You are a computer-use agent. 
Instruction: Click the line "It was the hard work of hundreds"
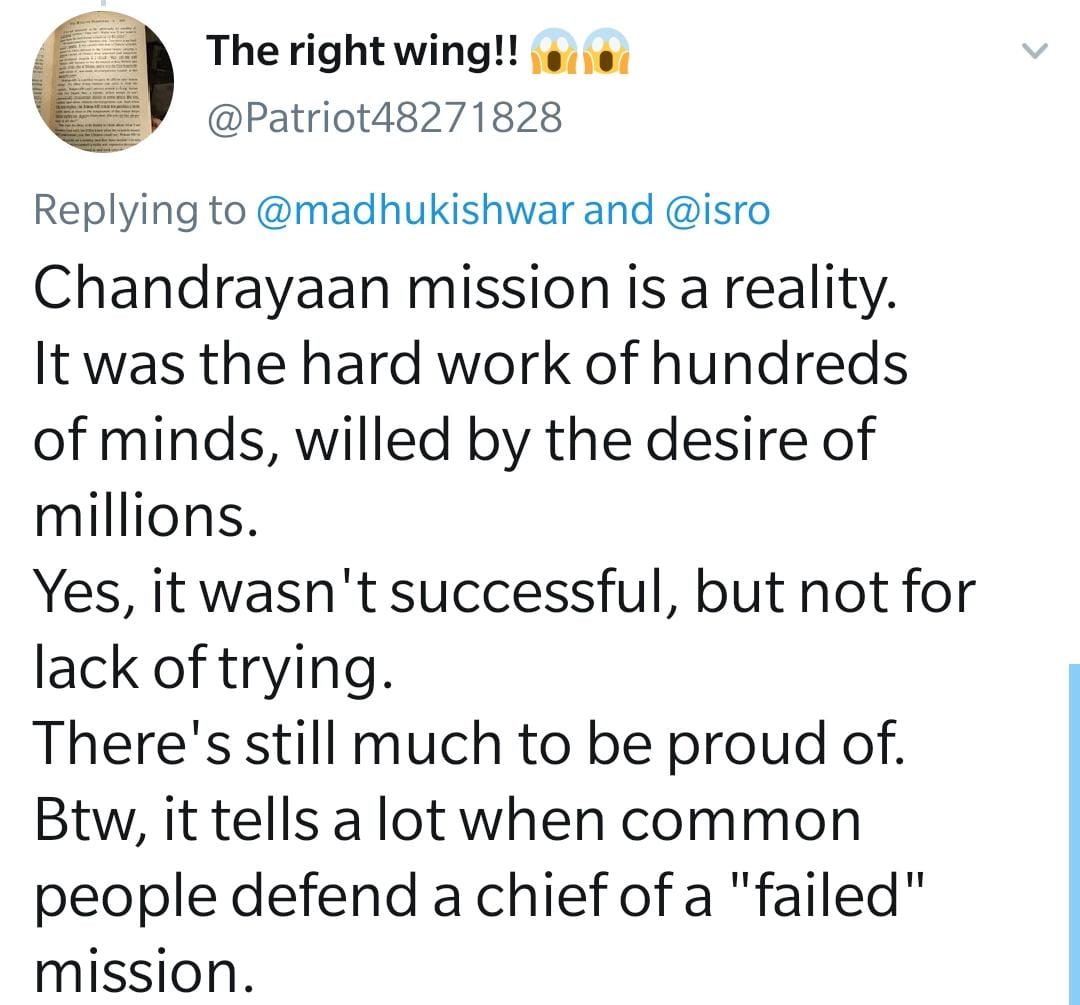tap(470, 364)
